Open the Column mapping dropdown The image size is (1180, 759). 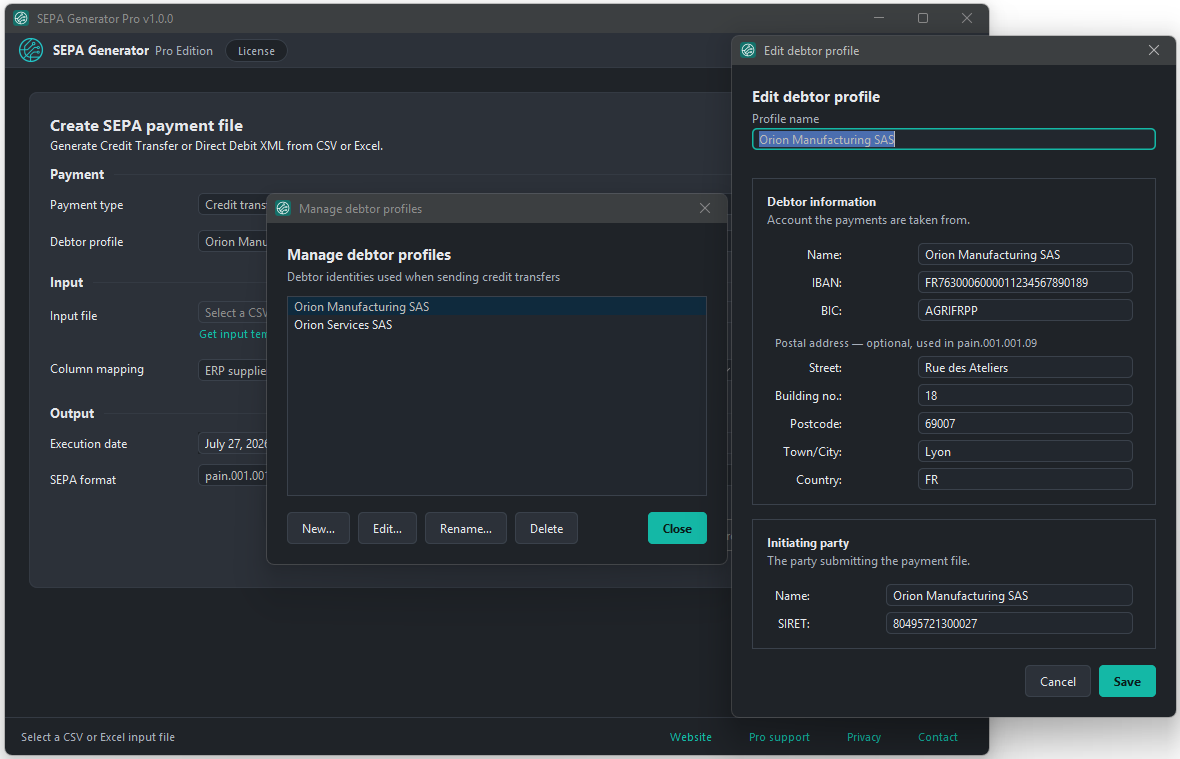233,370
